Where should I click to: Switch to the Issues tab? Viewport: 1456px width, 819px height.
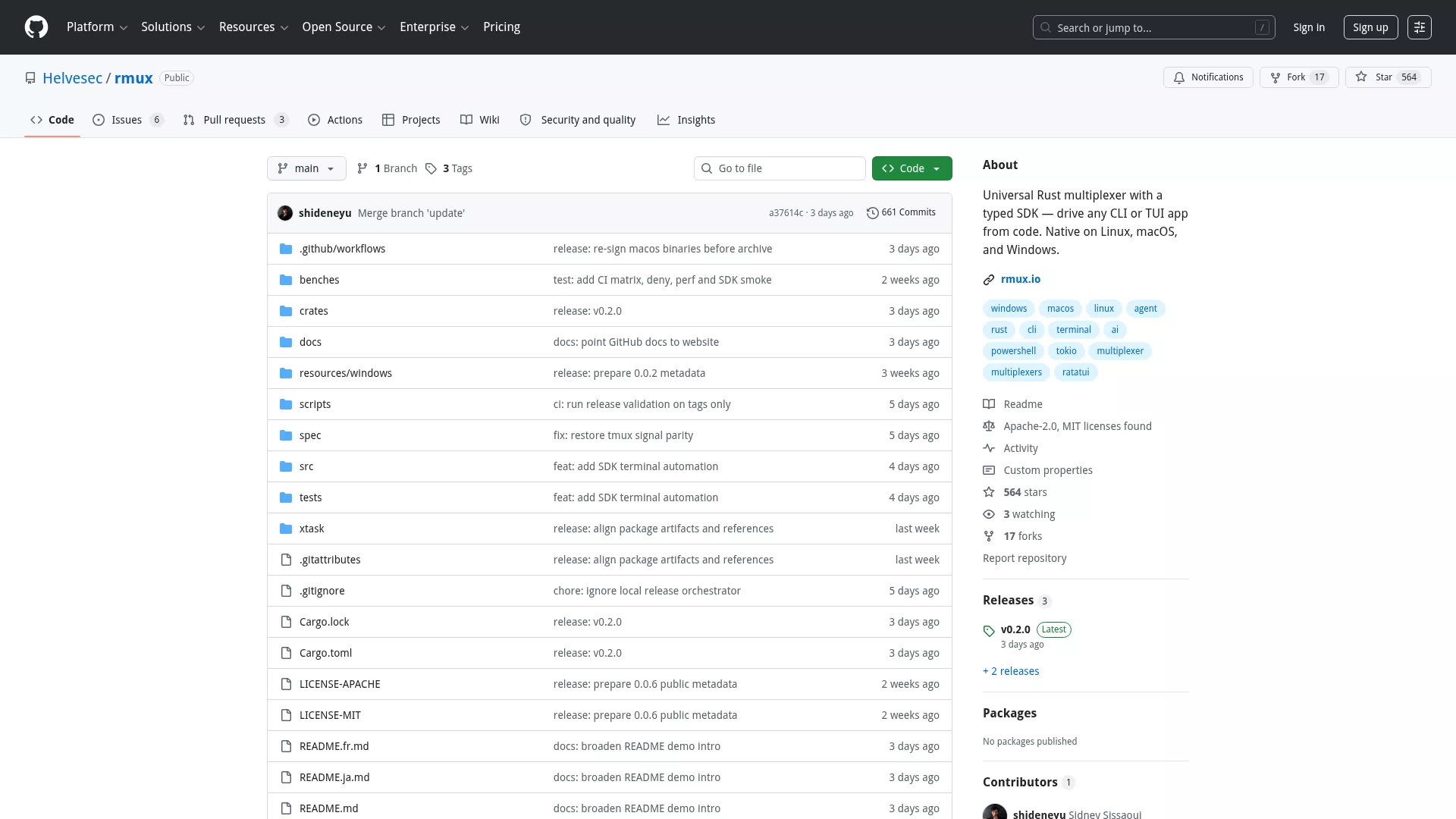pyautogui.click(x=128, y=120)
